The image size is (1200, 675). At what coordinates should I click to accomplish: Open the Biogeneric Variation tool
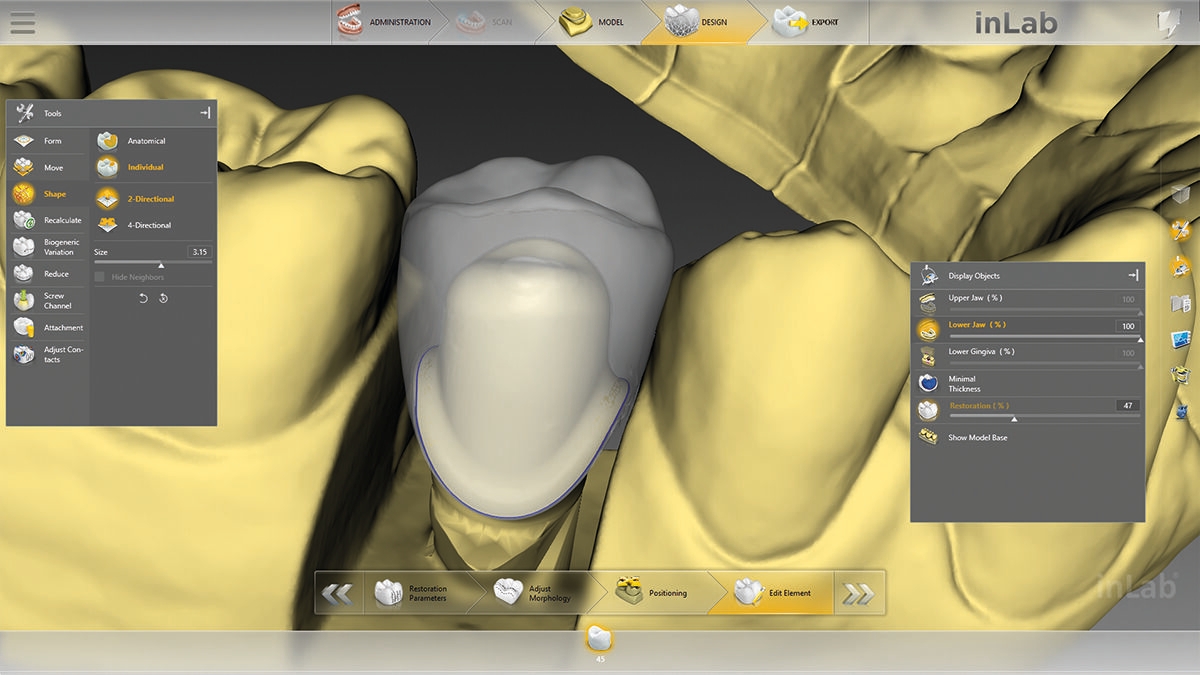tap(25, 247)
